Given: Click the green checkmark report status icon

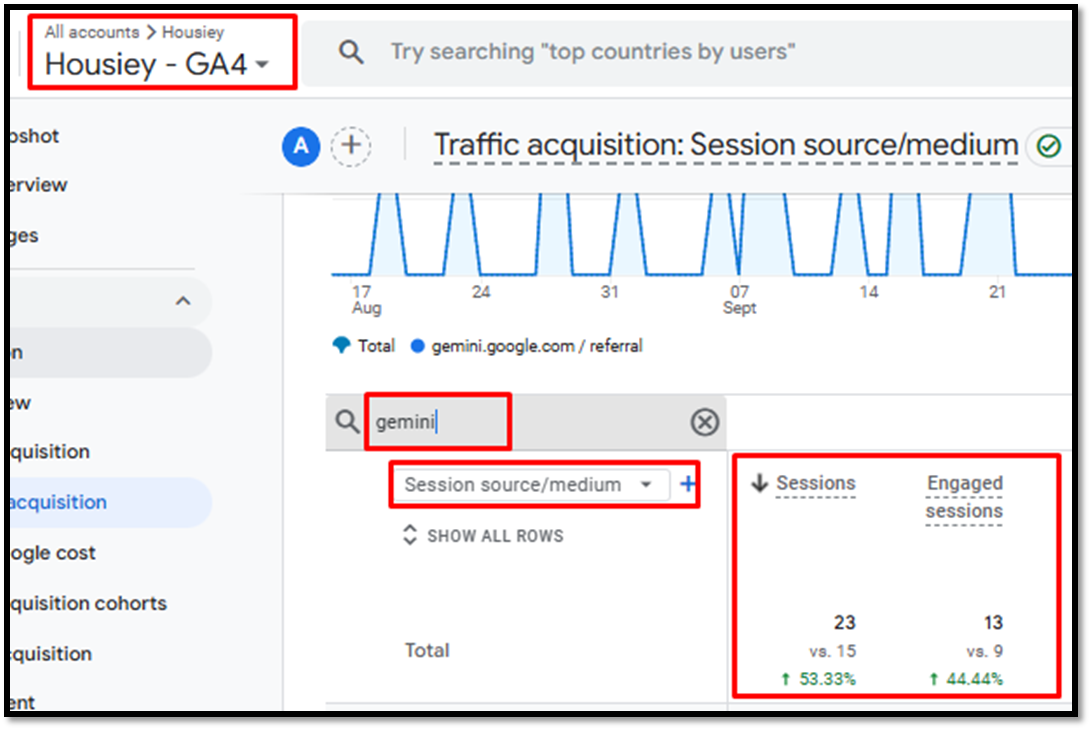Looking at the screenshot, I should click(x=1048, y=147).
